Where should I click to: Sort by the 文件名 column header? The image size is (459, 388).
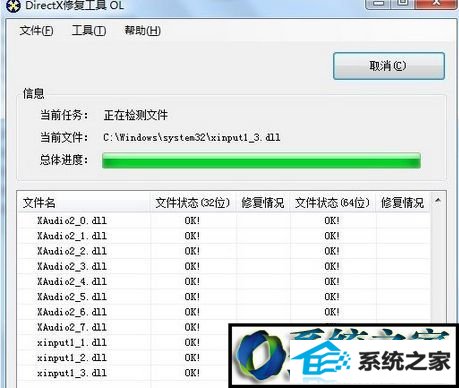coord(83,202)
